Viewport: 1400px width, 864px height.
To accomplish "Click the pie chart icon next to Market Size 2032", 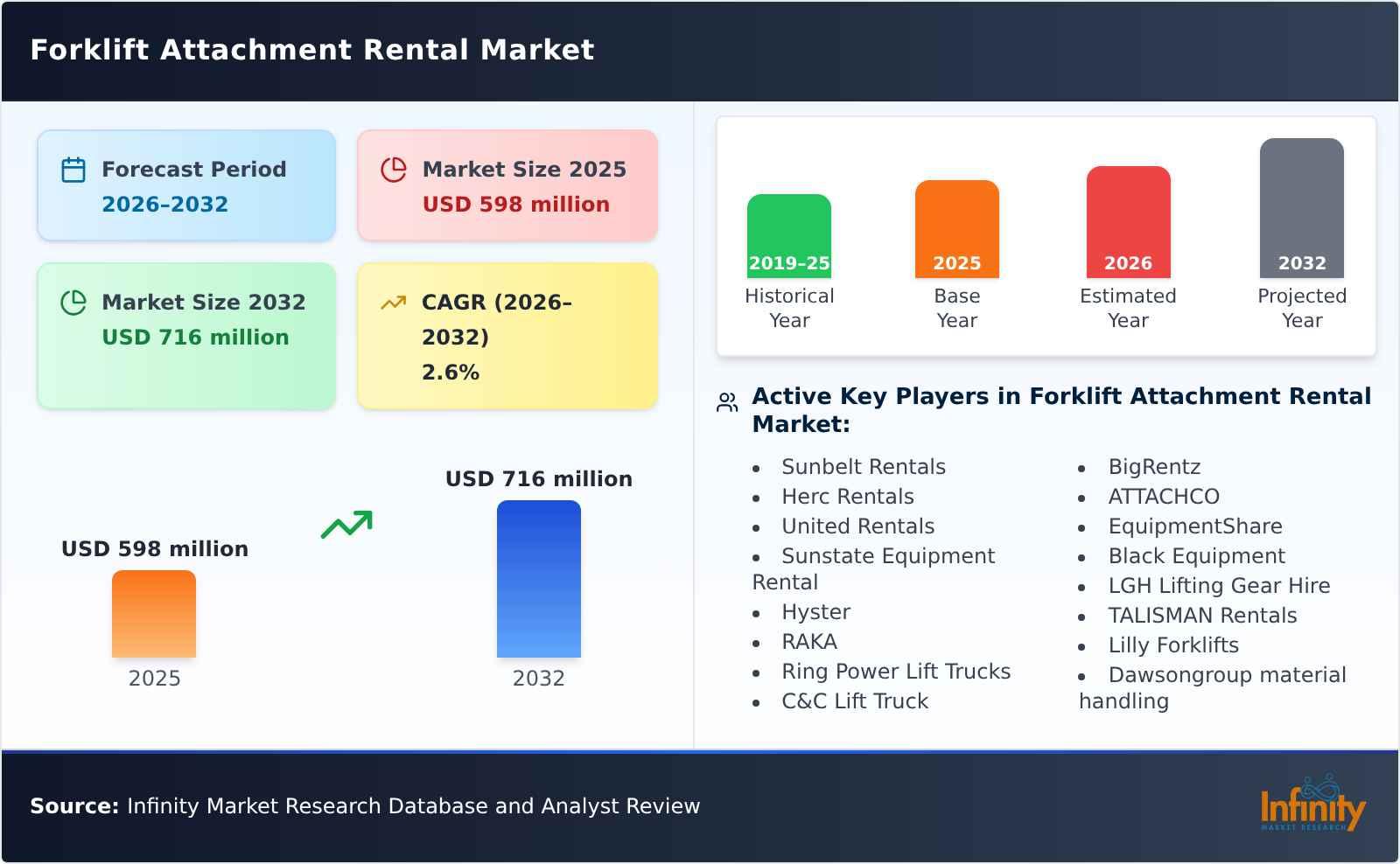I will pos(73,301).
